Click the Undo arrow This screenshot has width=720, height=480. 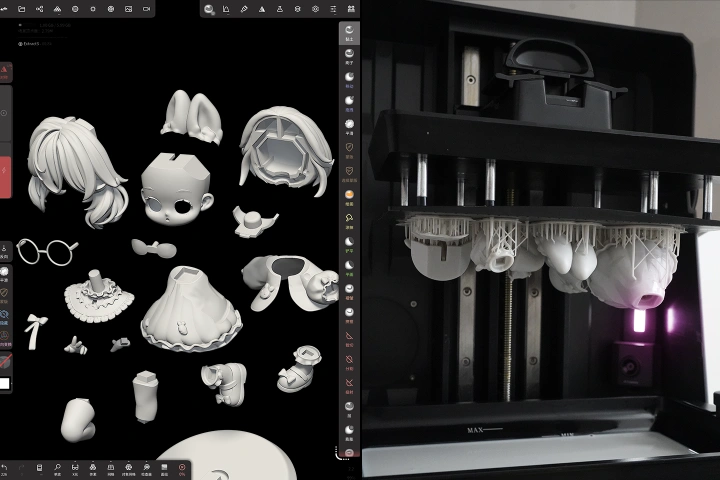4,469
